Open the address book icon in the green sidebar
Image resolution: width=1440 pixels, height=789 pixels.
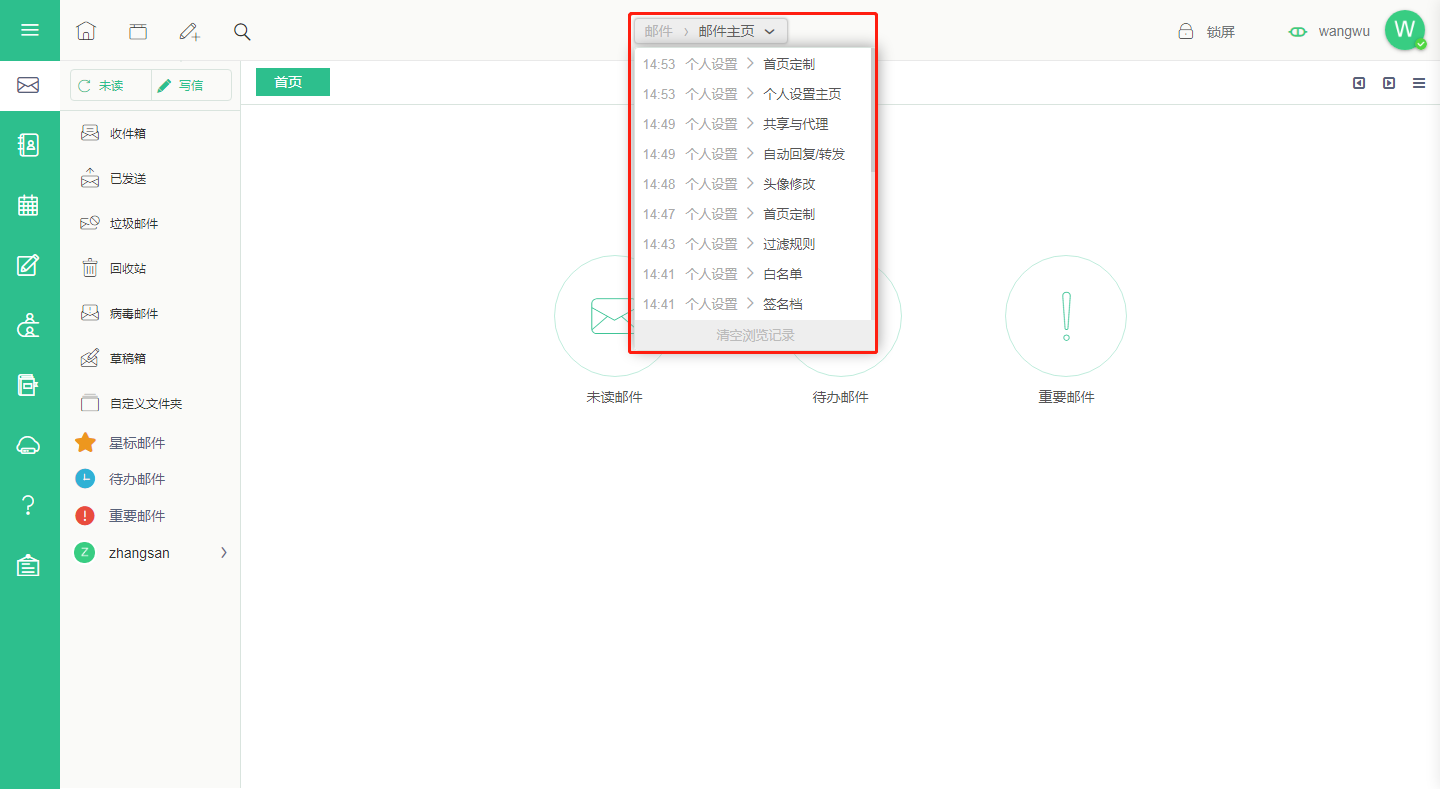point(29,145)
